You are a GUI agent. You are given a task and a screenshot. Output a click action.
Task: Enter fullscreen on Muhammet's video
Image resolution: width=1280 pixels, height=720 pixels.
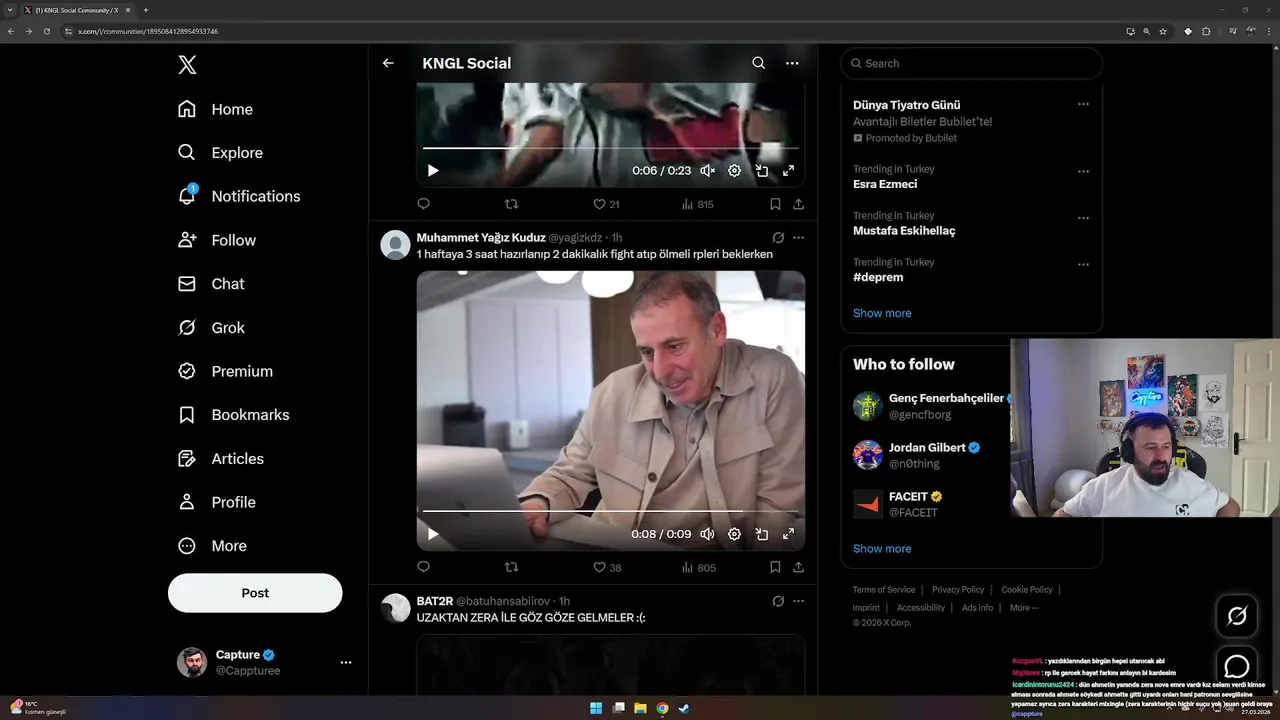(788, 534)
